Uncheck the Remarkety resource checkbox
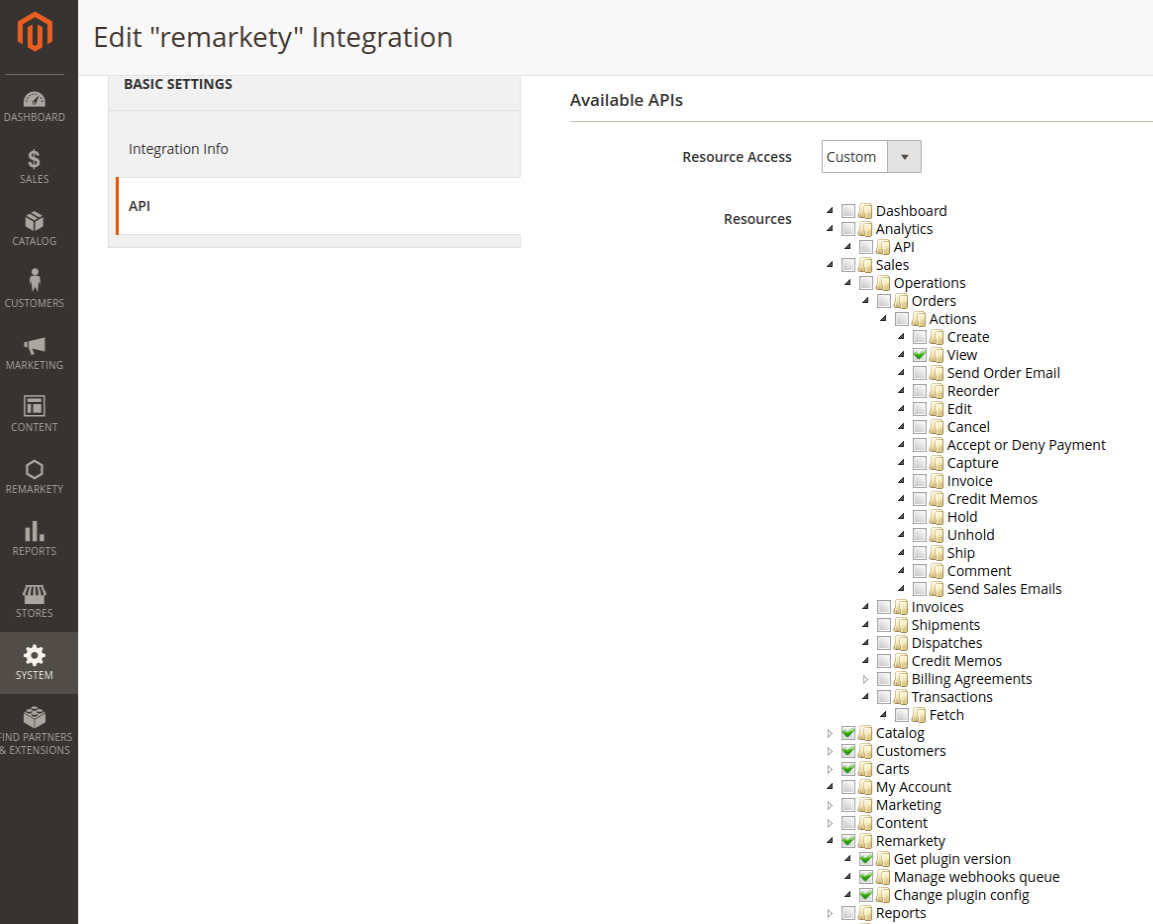Viewport: 1153px width, 924px height. pos(848,841)
